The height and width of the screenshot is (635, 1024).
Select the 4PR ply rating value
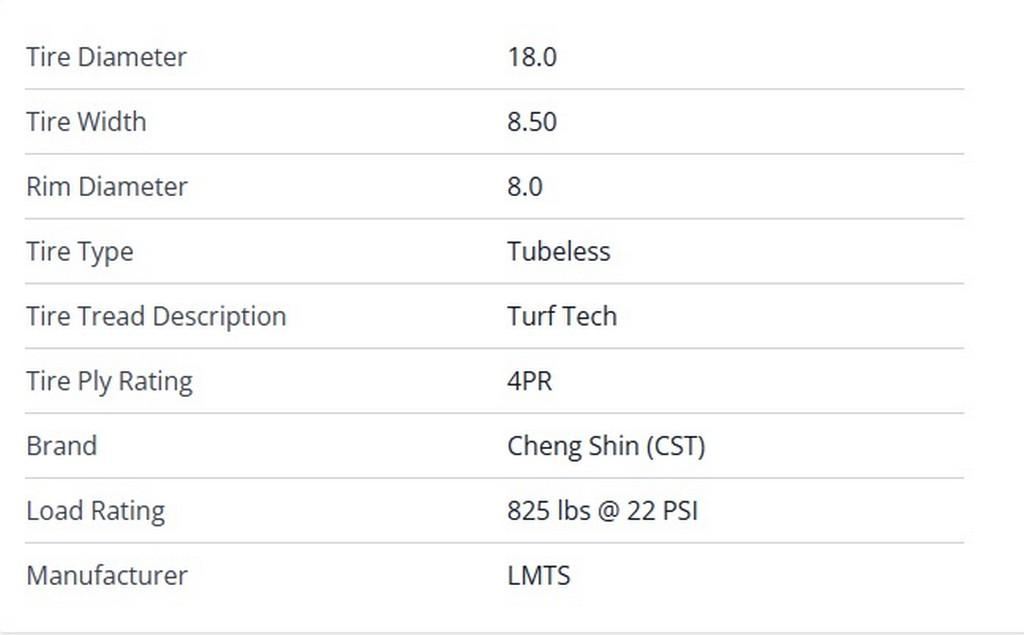(529, 382)
